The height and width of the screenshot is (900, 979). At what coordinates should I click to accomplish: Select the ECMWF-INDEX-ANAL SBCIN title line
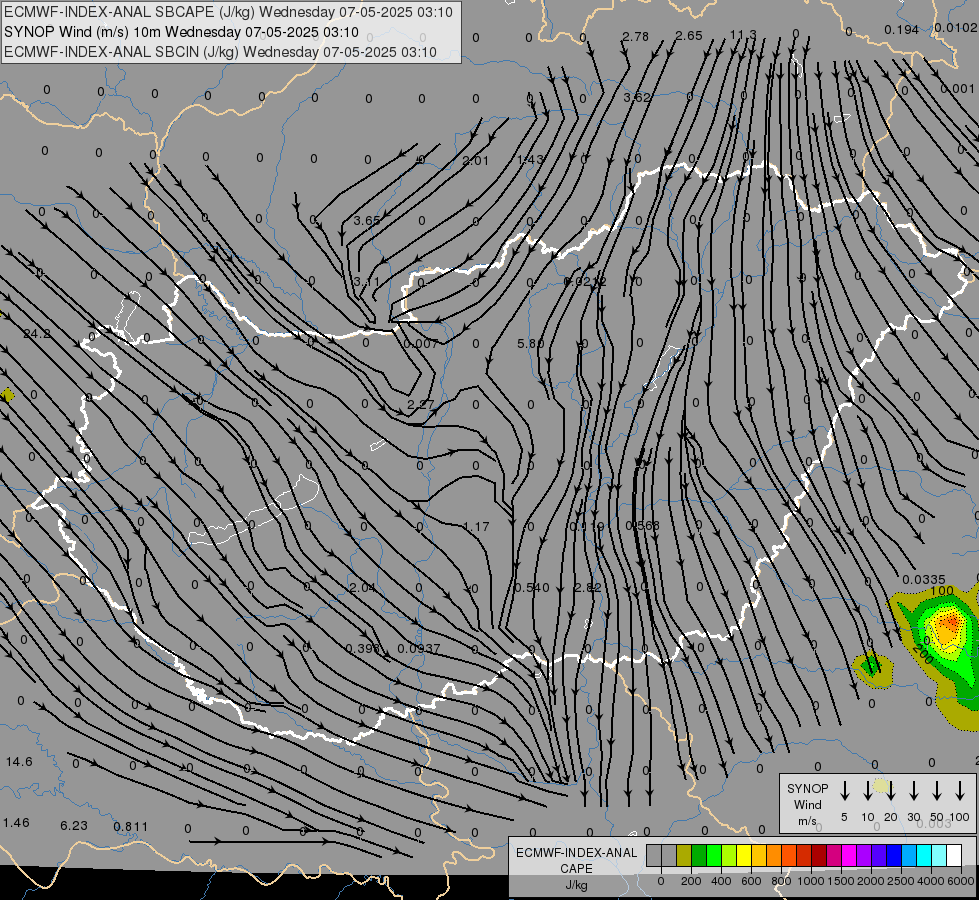pos(220,52)
